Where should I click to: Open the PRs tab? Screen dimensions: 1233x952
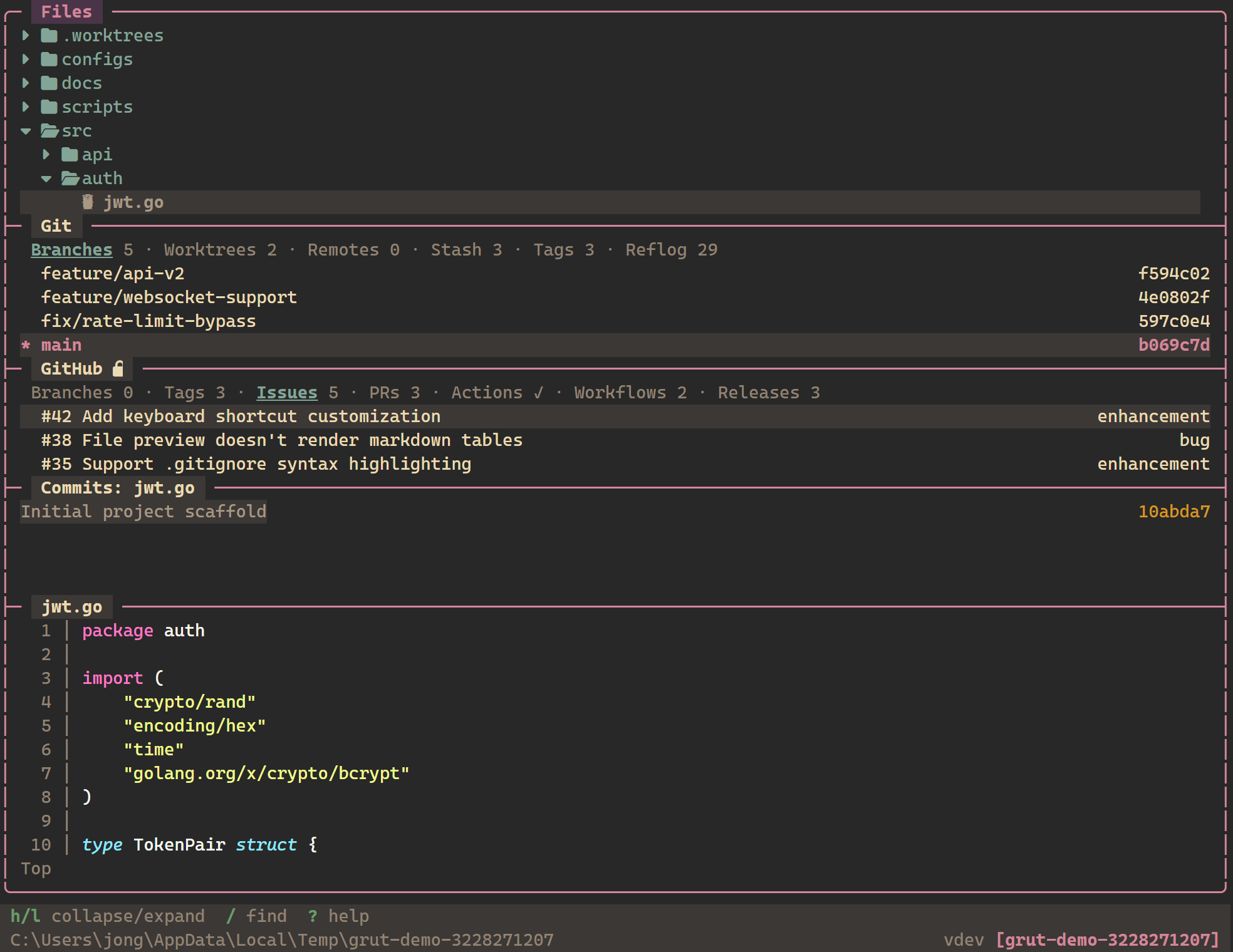click(395, 393)
